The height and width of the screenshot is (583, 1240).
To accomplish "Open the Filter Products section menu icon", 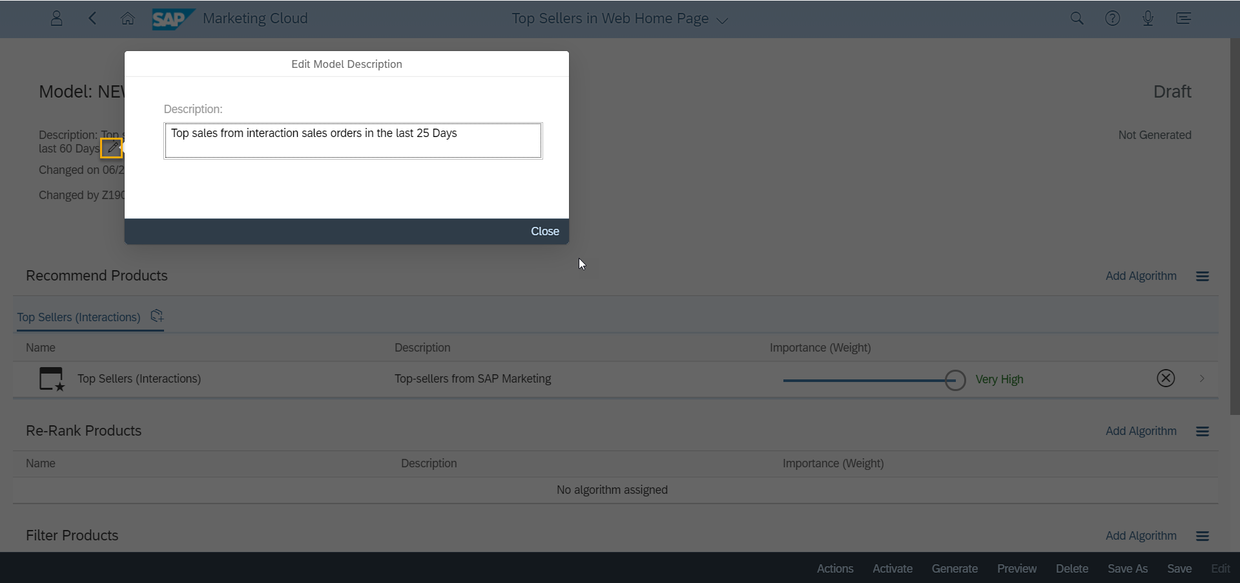I will (1202, 536).
